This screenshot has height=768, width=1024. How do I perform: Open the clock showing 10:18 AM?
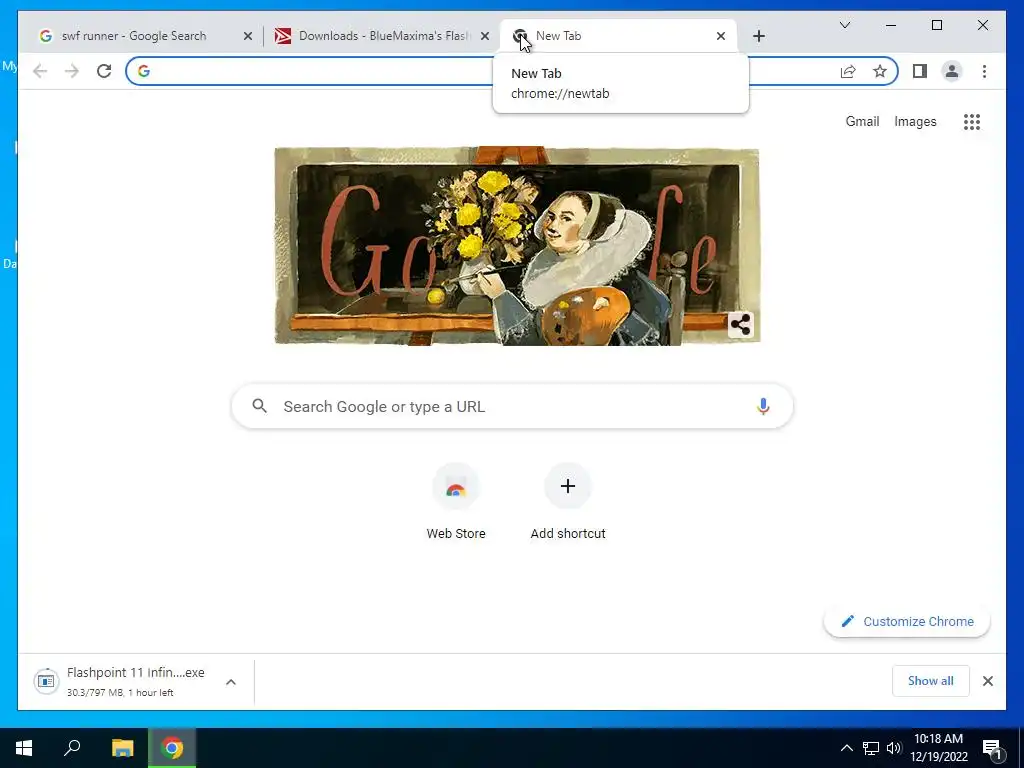[x=938, y=748]
